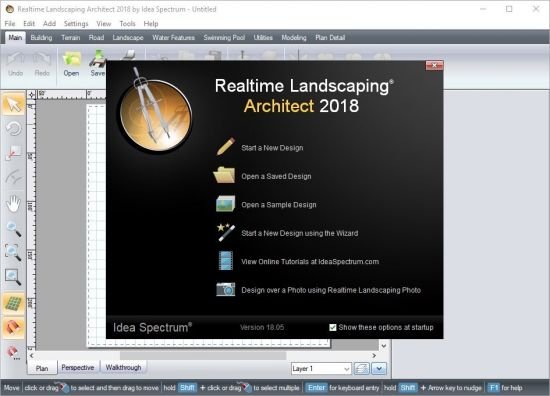The image size is (550, 396).
Task: Select the rotate tool in left toolbar
Action: (13, 128)
